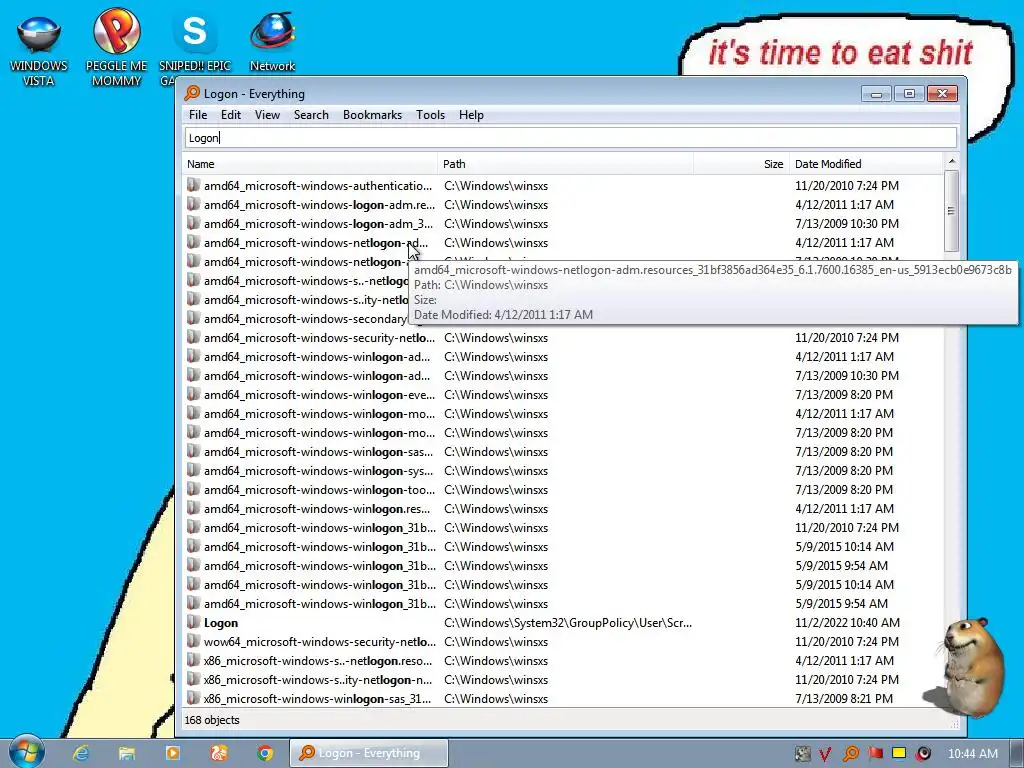Open the View menu
This screenshot has height=768, width=1024.
267,115
